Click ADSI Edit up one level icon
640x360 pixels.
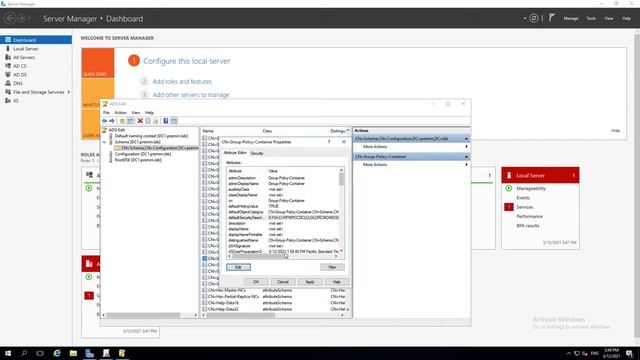click(x=122, y=121)
